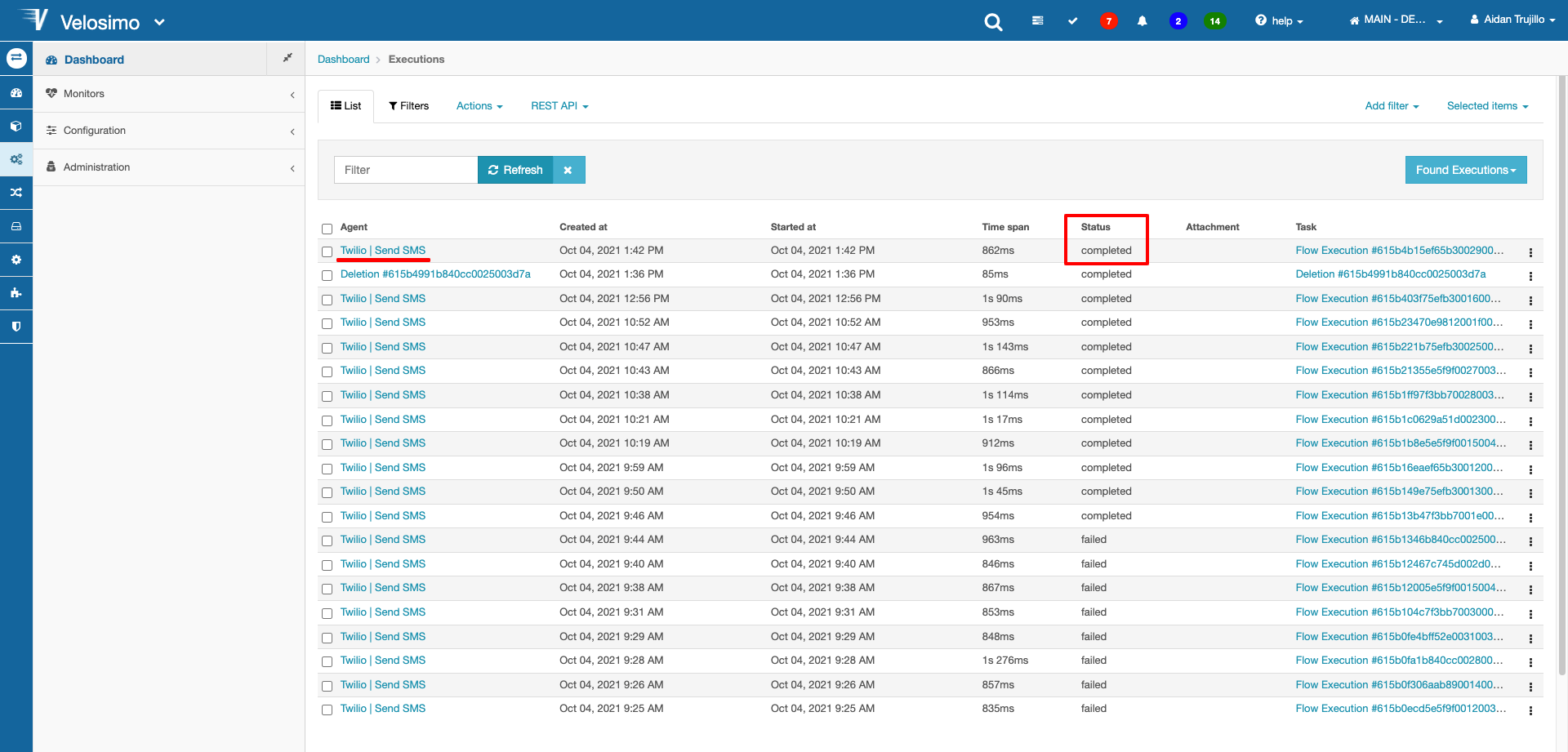Click the pin icon beside Dashboard
The width and height of the screenshot is (1568, 752).
287,58
